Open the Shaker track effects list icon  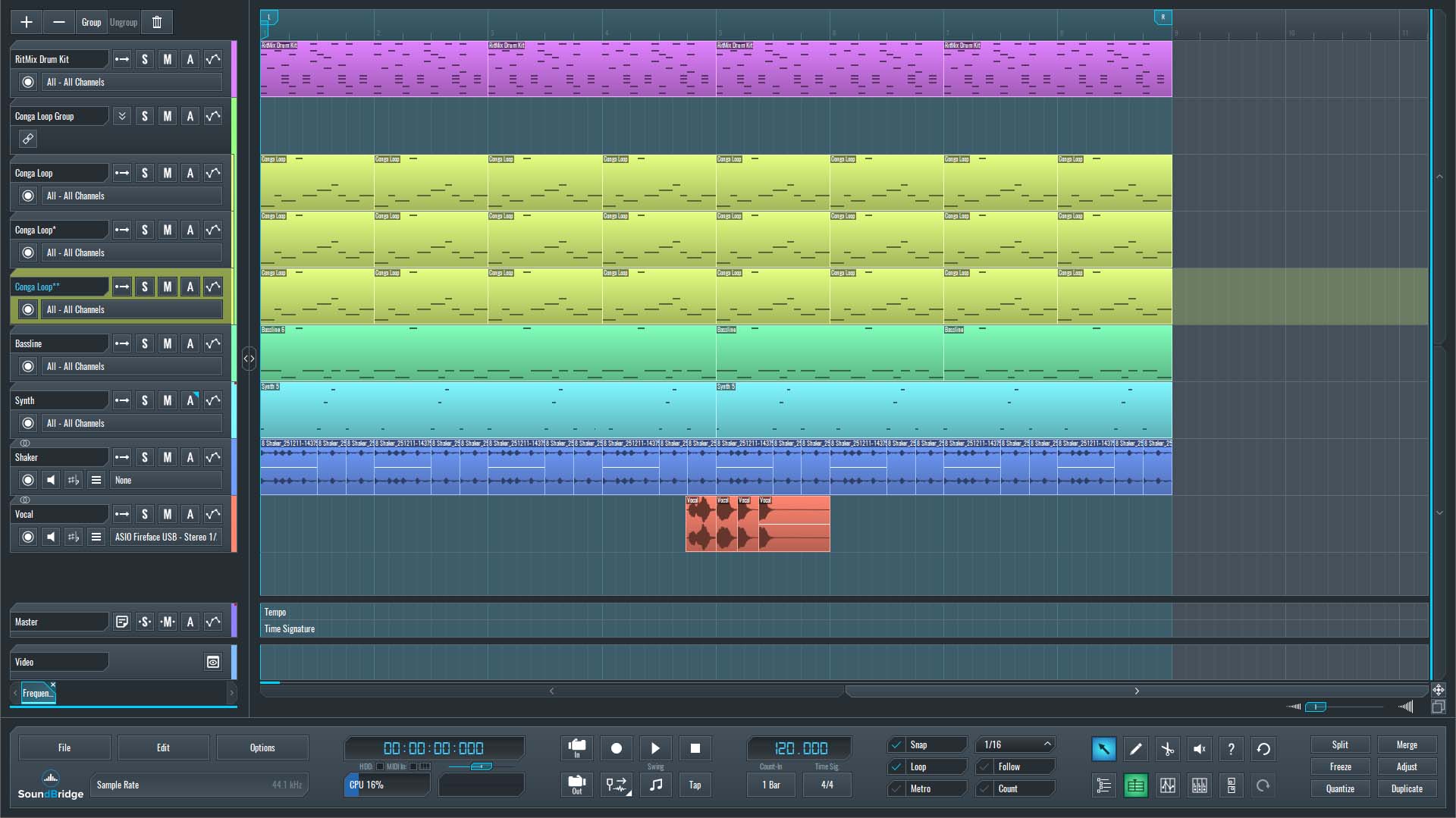coord(96,480)
